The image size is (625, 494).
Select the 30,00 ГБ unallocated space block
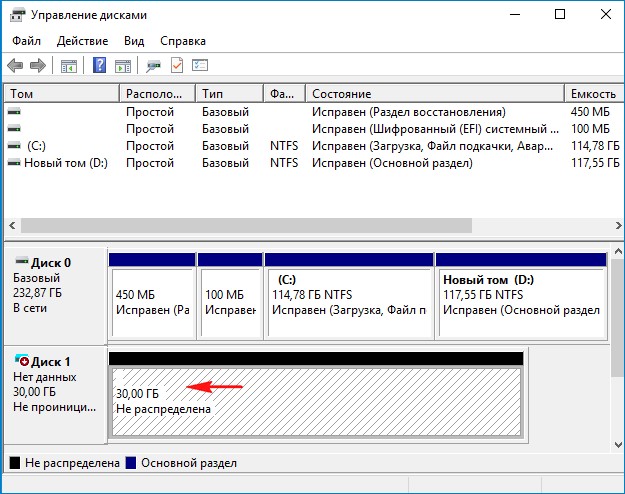(x=316, y=394)
